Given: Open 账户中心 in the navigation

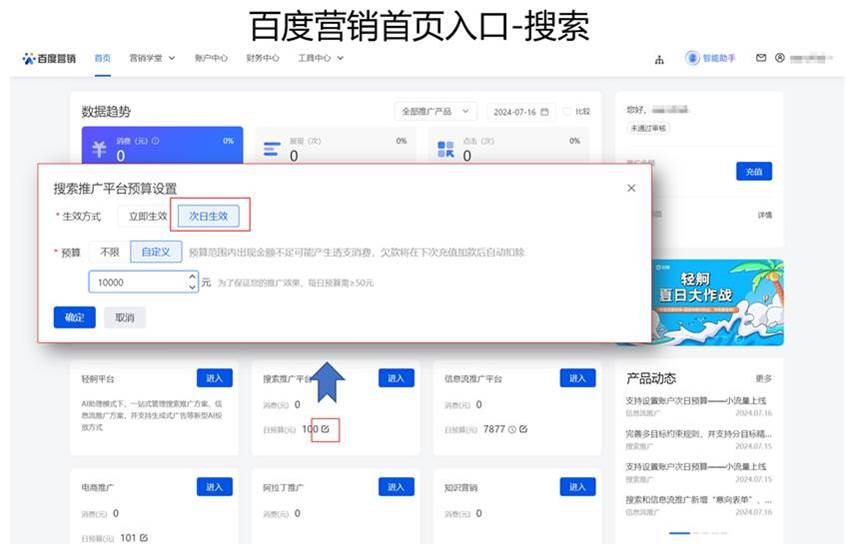Looking at the screenshot, I should [x=211, y=58].
